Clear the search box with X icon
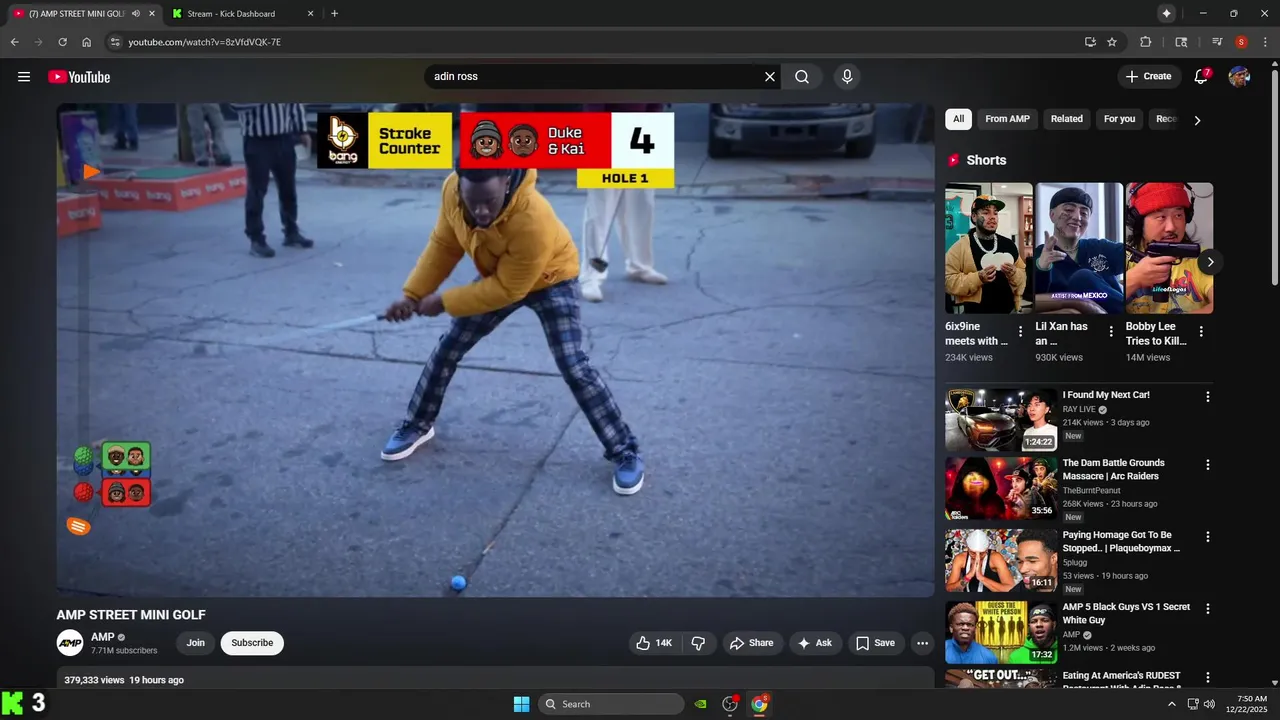1280x720 pixels. coord(770,77)
